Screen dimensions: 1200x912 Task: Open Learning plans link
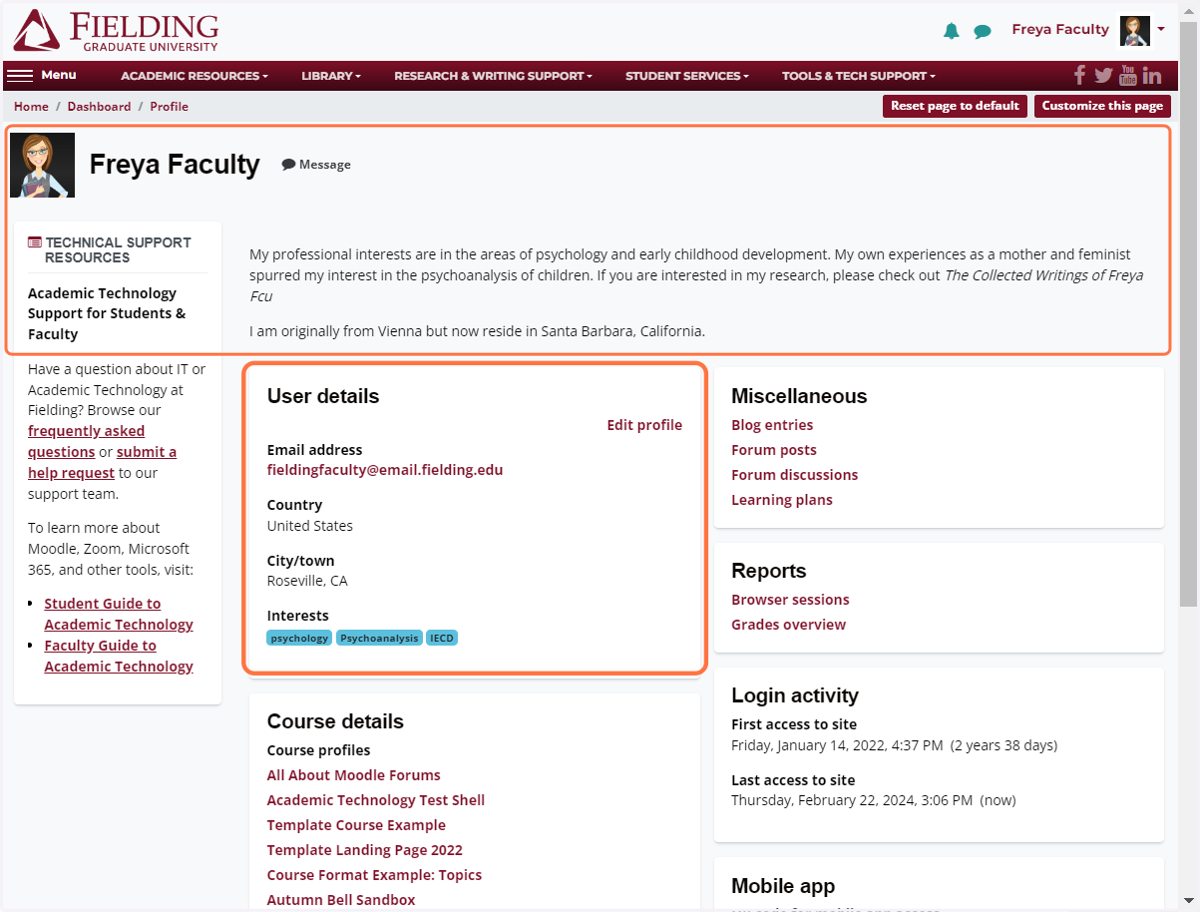click(782, 500)
